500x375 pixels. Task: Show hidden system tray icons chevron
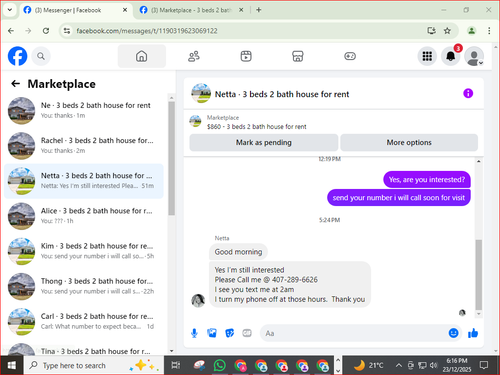(x=399, y=365)
